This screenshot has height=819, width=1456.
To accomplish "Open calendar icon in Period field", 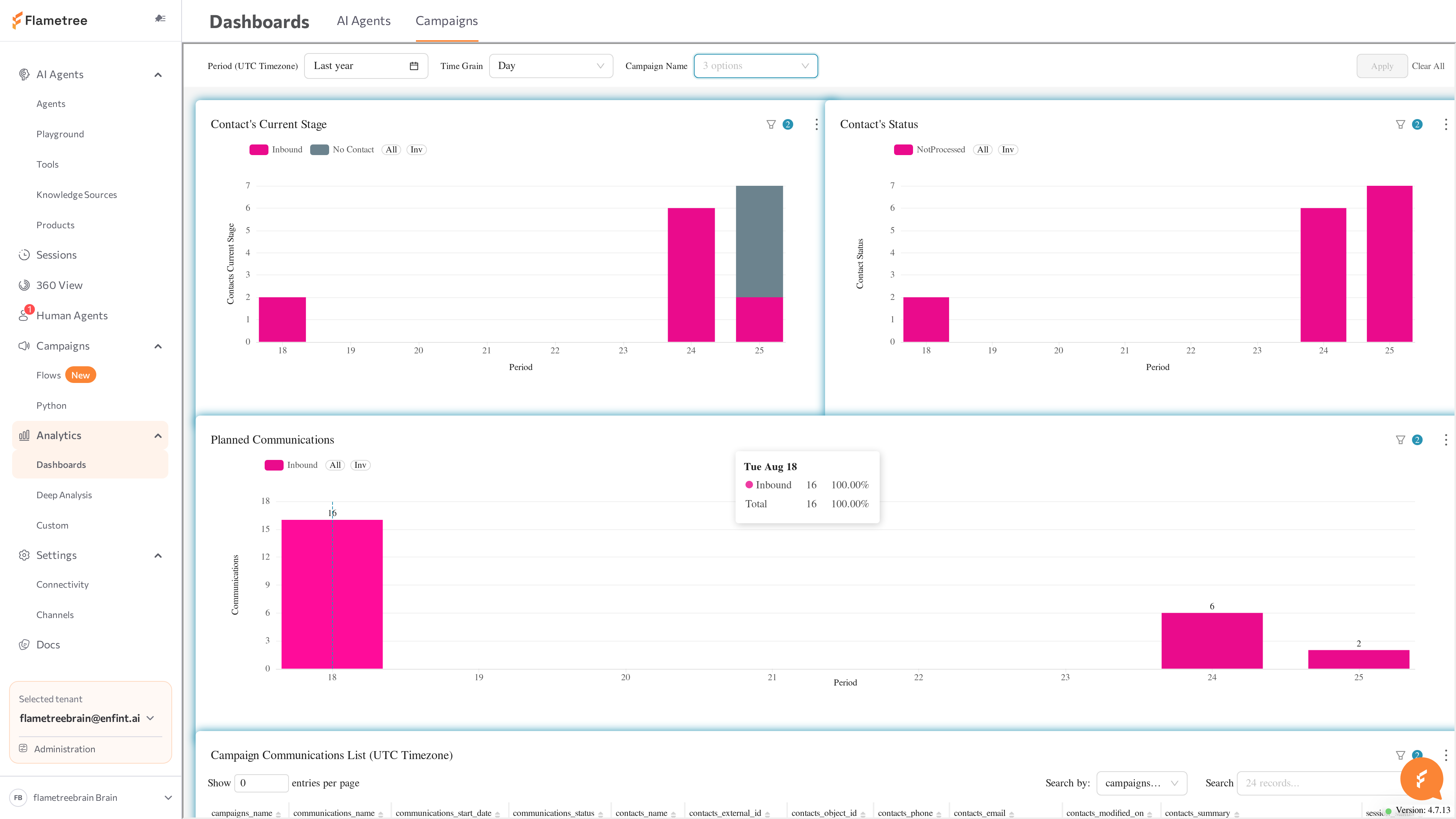I will point(414,66).
